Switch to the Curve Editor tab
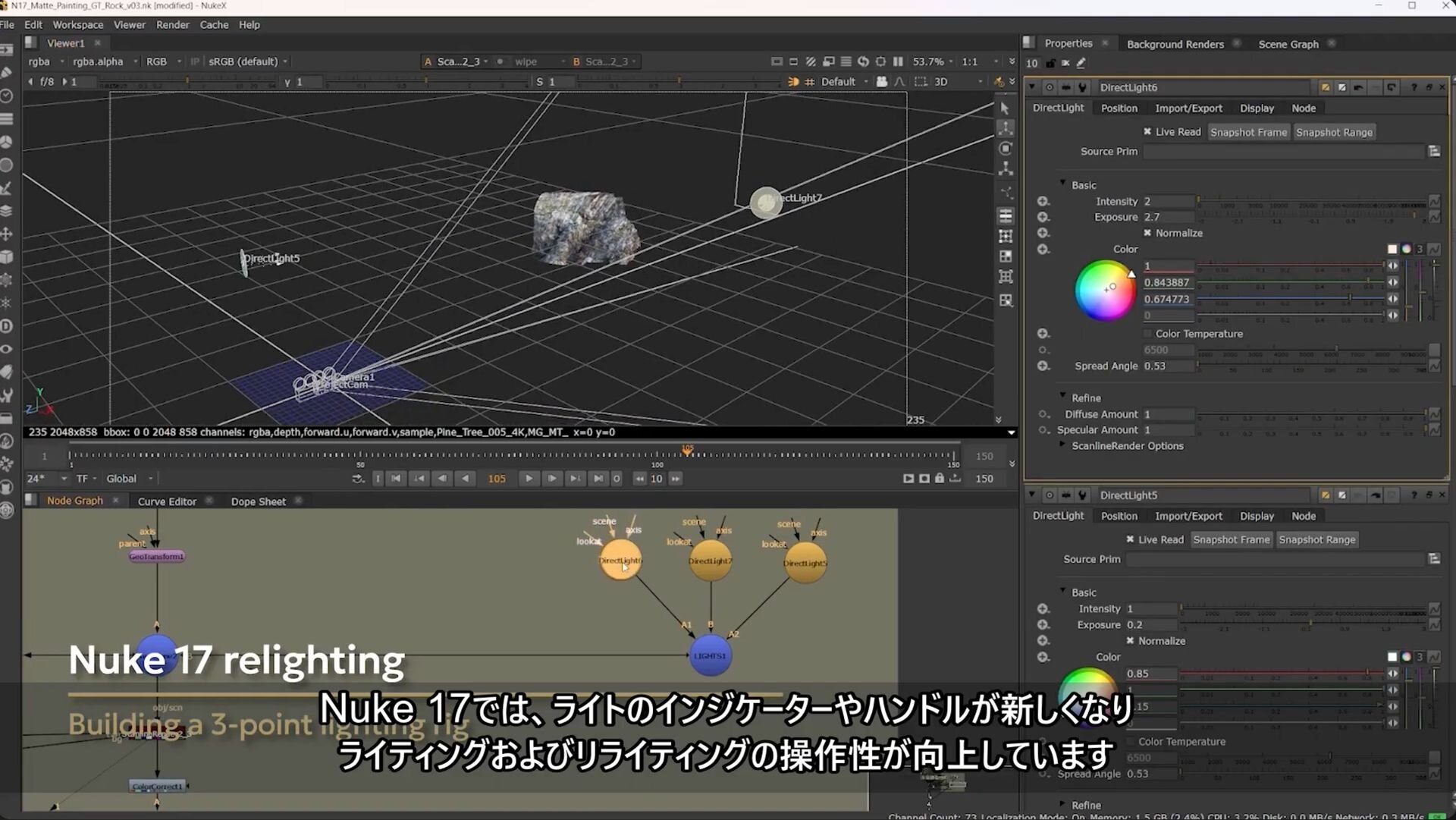Image resolution: width=1456 pixels, height=820 pixels. [x=167, y=501]
